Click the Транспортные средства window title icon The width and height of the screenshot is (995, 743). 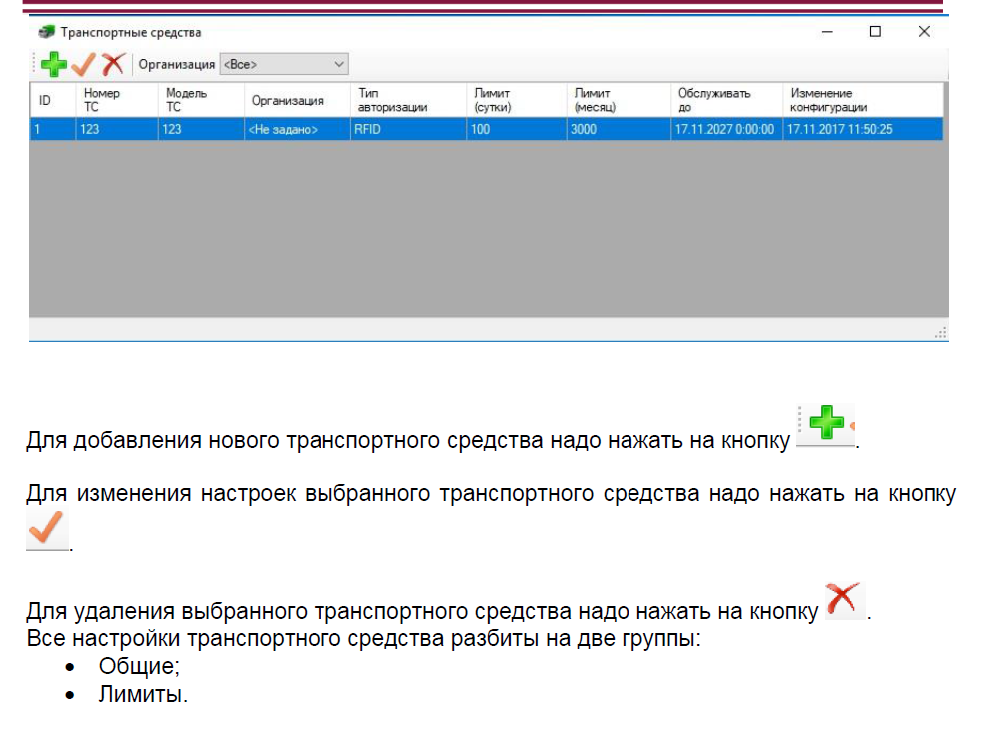pos(46,32)
